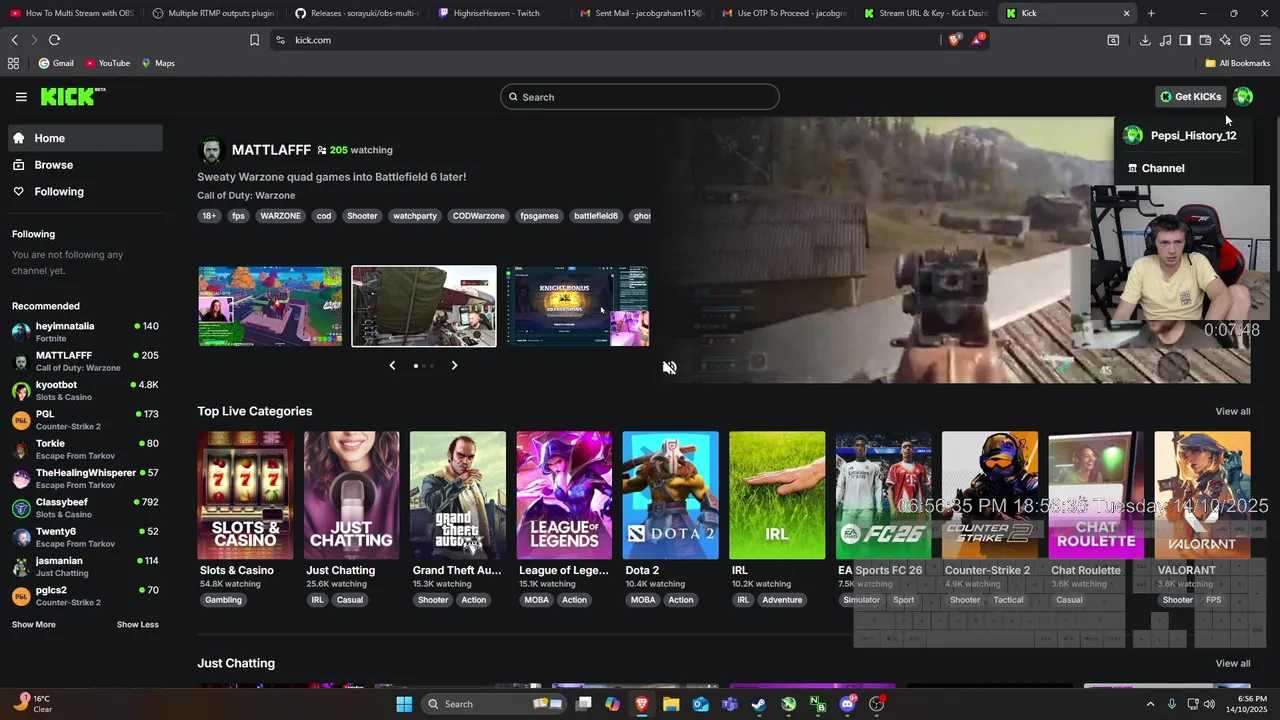Open a new browser tab
The width and height of the screenshot is (1280, 720).
click(1151, 13)
